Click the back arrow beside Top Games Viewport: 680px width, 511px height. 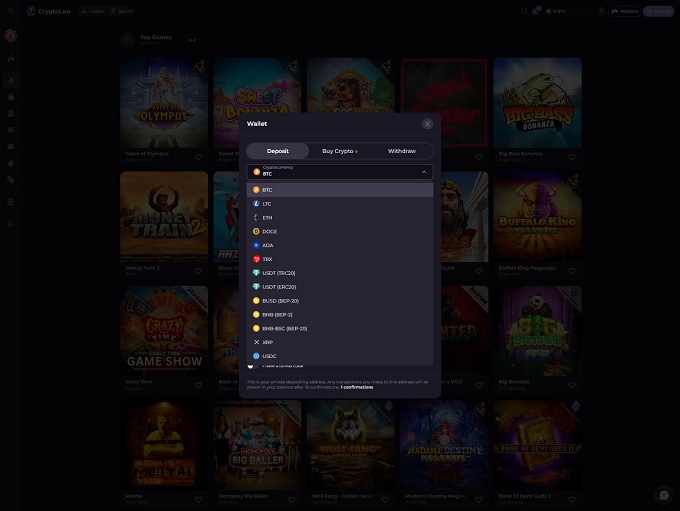point(128,40)
